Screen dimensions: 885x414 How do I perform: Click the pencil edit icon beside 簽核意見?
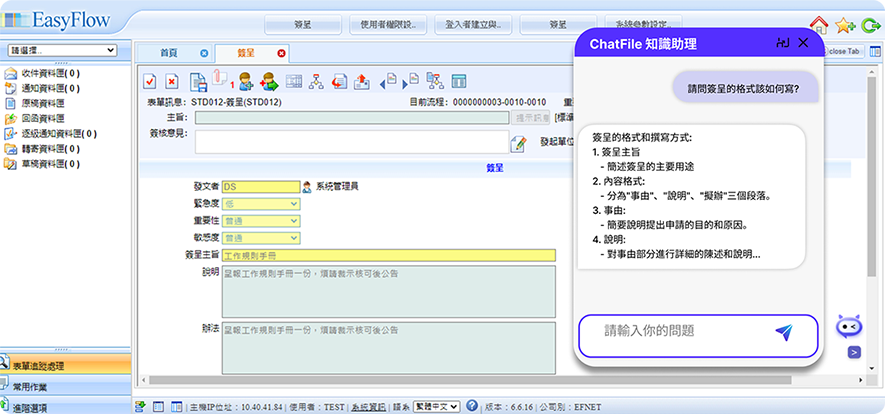point(518,143)
